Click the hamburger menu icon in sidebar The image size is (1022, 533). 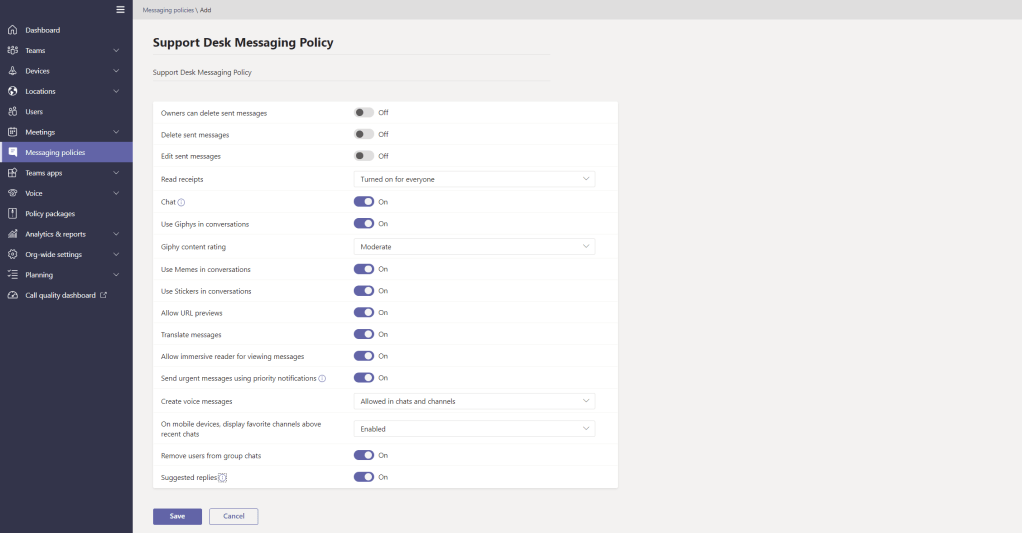point(120,10)
